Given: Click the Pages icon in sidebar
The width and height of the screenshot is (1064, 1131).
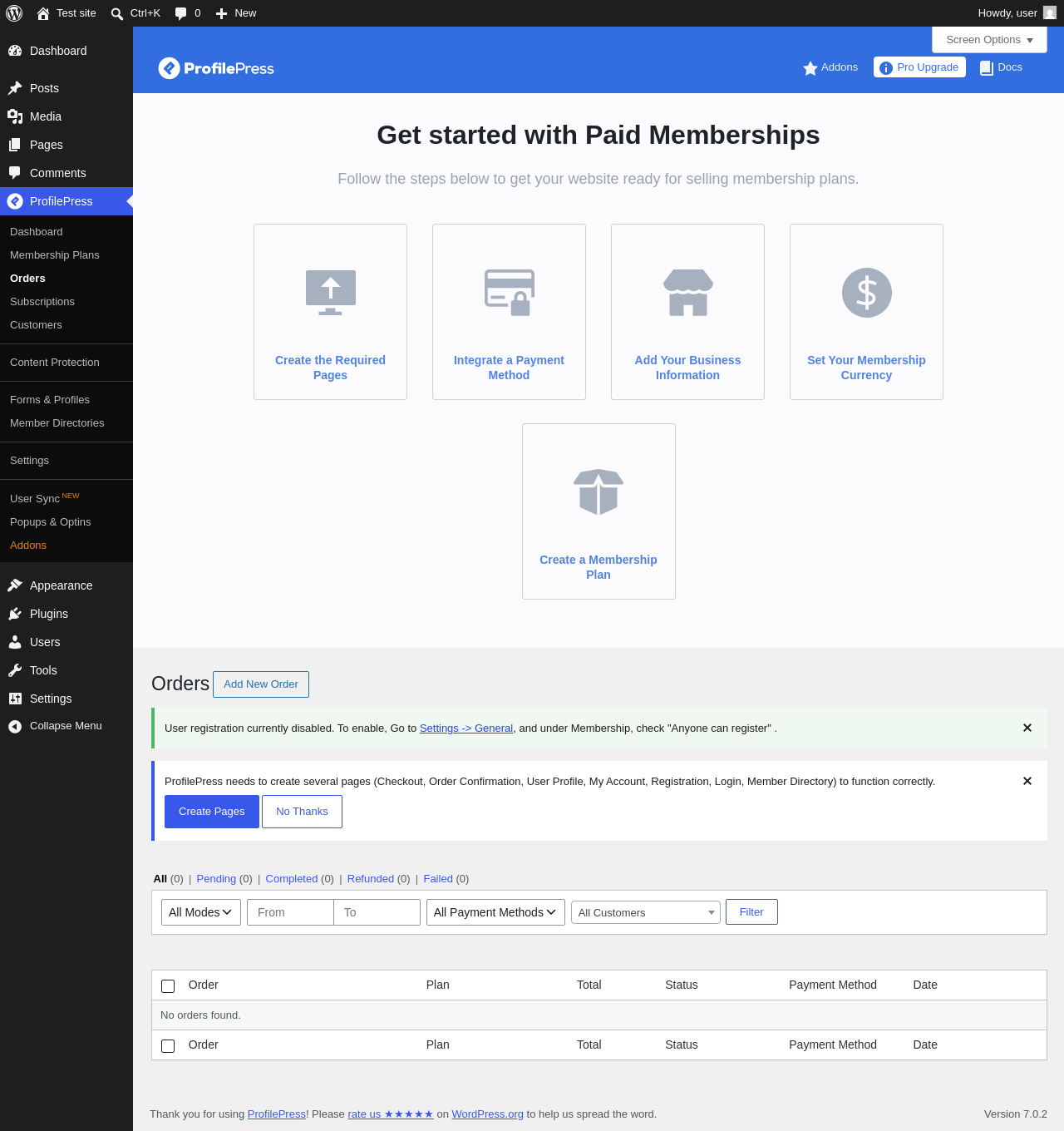Looking at the screenshot, I should pyautogui.click(x=15, y=145).
